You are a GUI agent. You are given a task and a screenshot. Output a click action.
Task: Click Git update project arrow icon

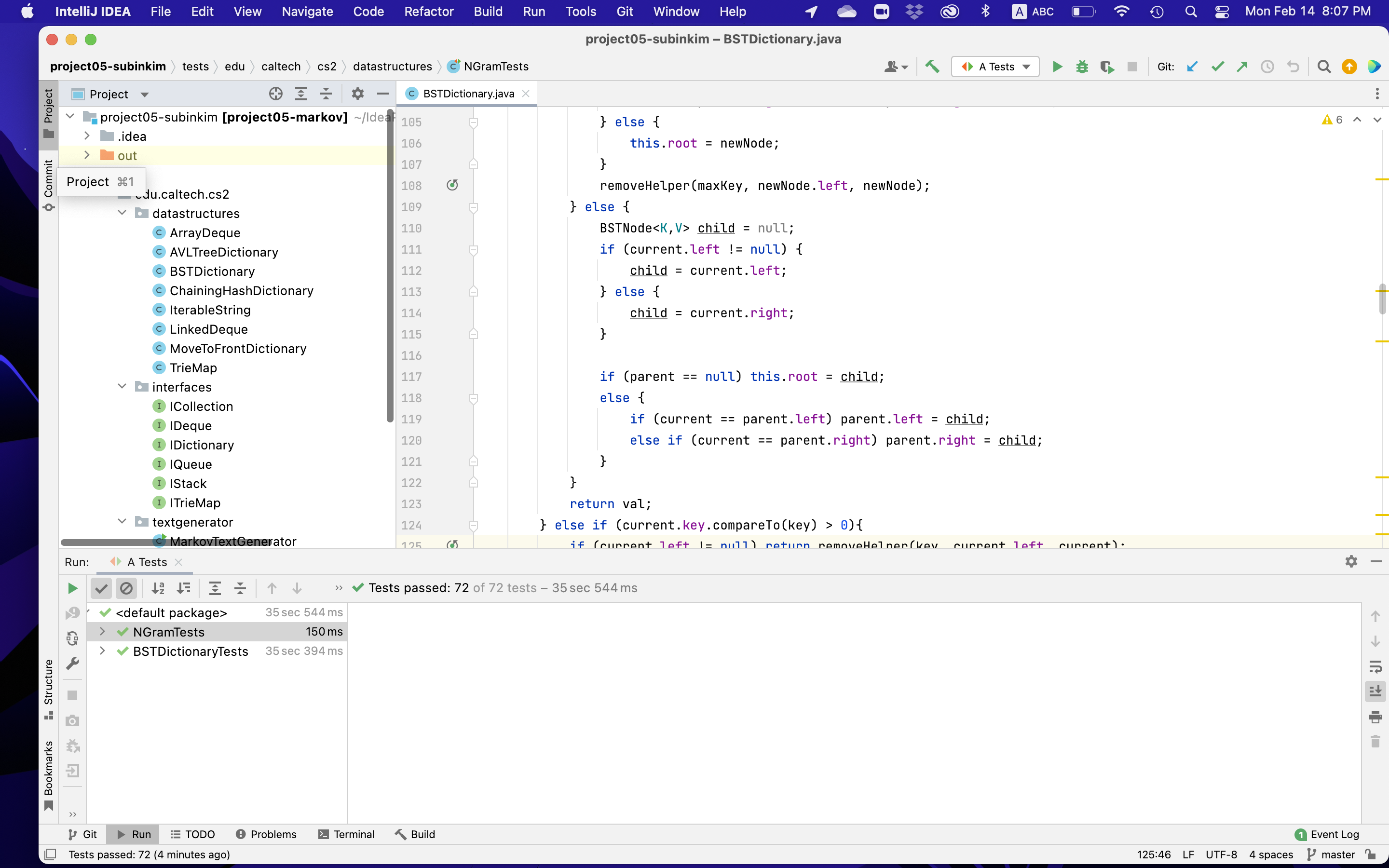[1192, 67]
